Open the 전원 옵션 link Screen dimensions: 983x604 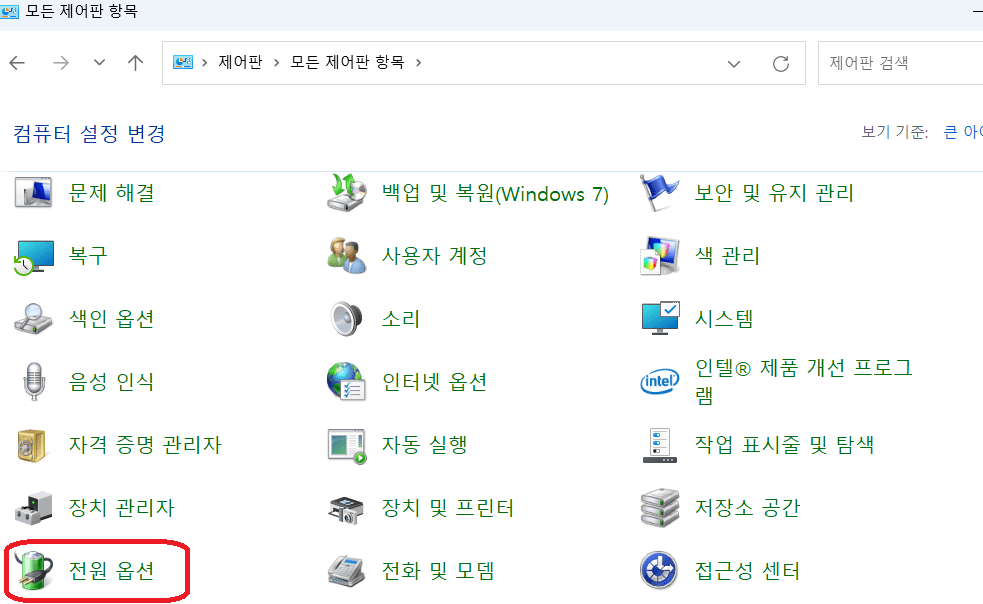tap(112, 571)
